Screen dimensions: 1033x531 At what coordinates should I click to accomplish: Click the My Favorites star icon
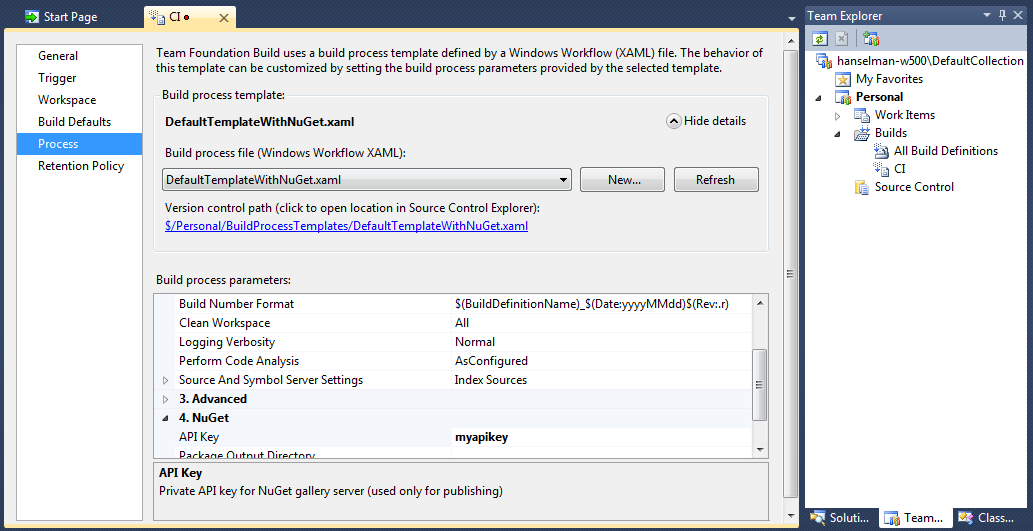(x=843, y=79)
